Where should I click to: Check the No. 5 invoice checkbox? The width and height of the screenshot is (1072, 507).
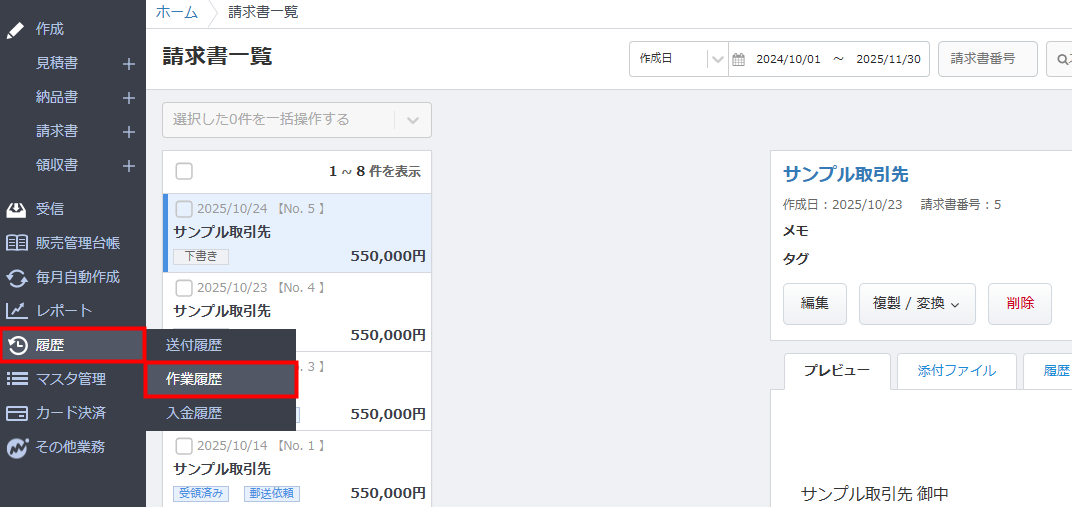[x=184, y=209]
